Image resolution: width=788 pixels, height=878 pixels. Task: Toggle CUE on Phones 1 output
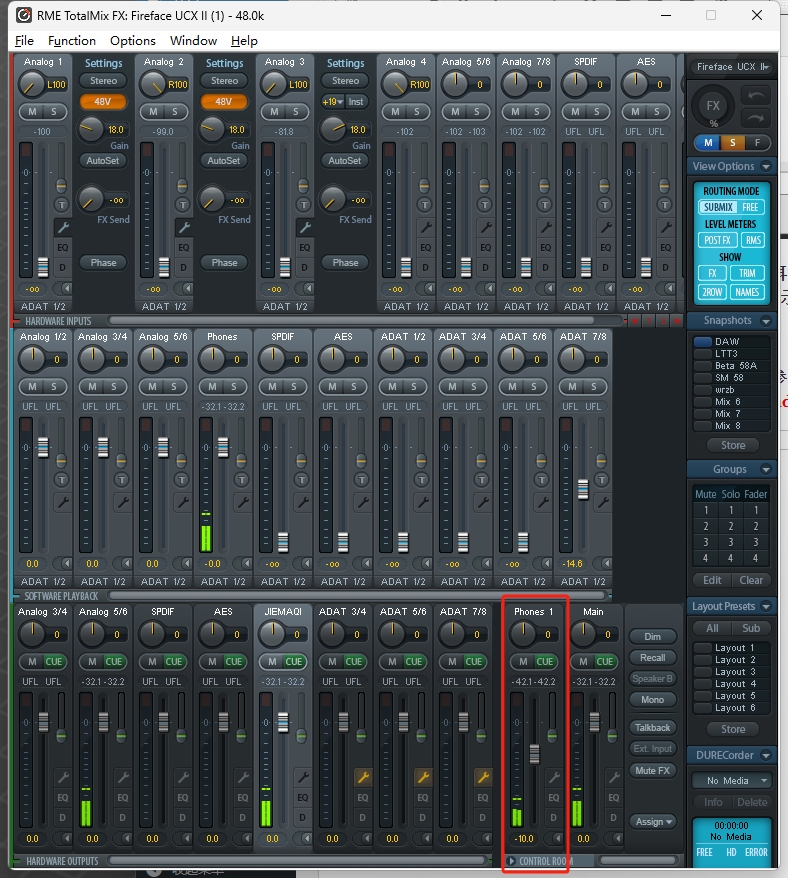pos(545,661)
